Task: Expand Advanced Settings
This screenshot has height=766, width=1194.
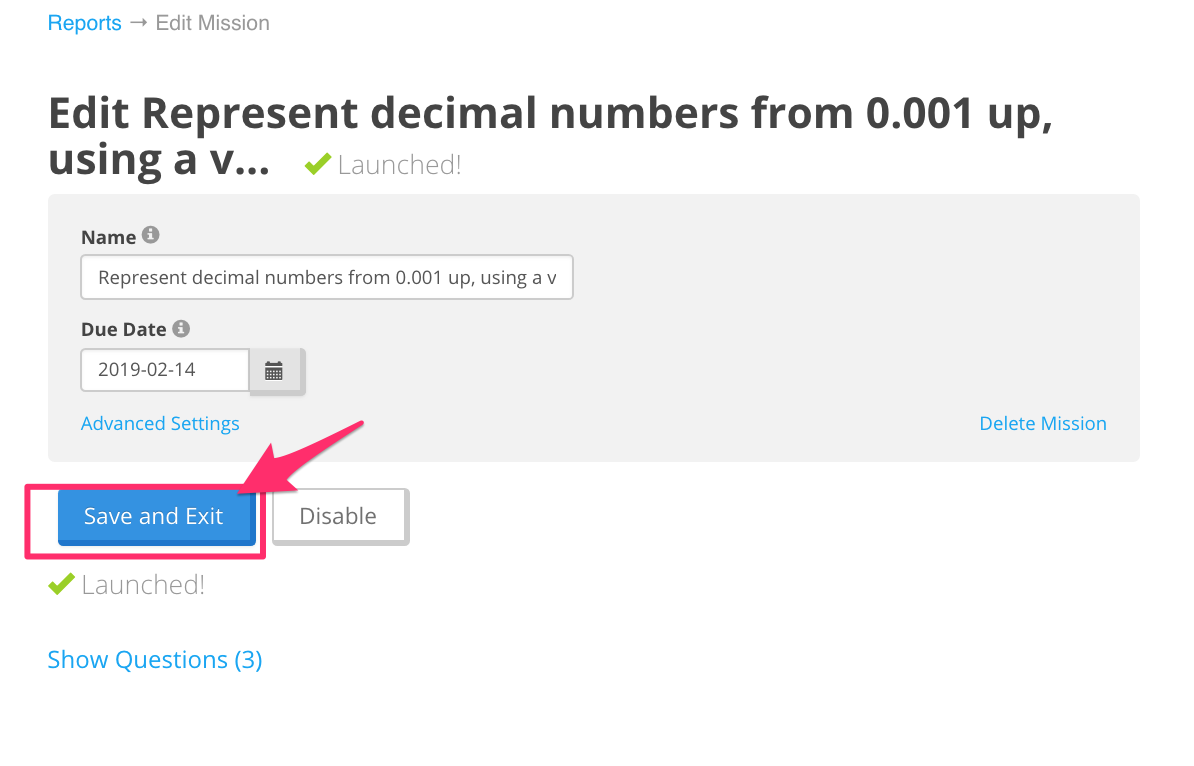Action: (160, 423)
